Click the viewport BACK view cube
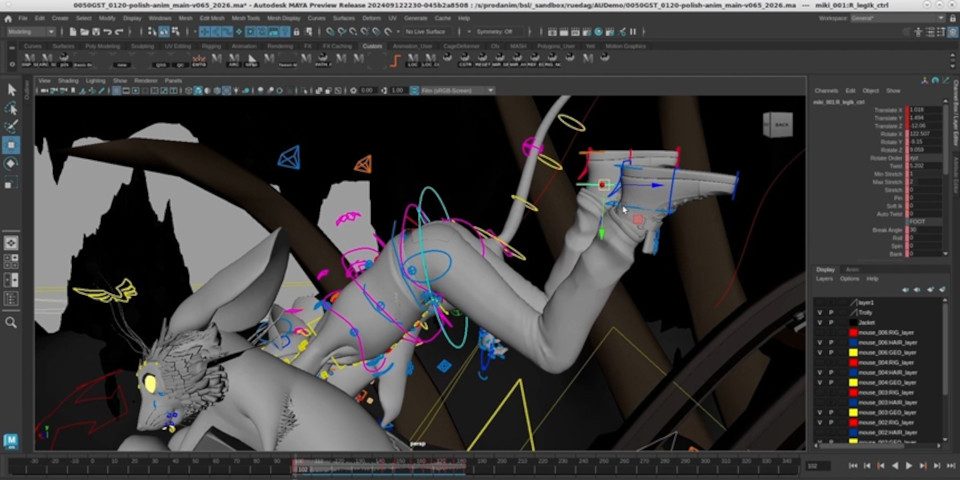Viewport: 960px width, 480px height. click(780, 124)
